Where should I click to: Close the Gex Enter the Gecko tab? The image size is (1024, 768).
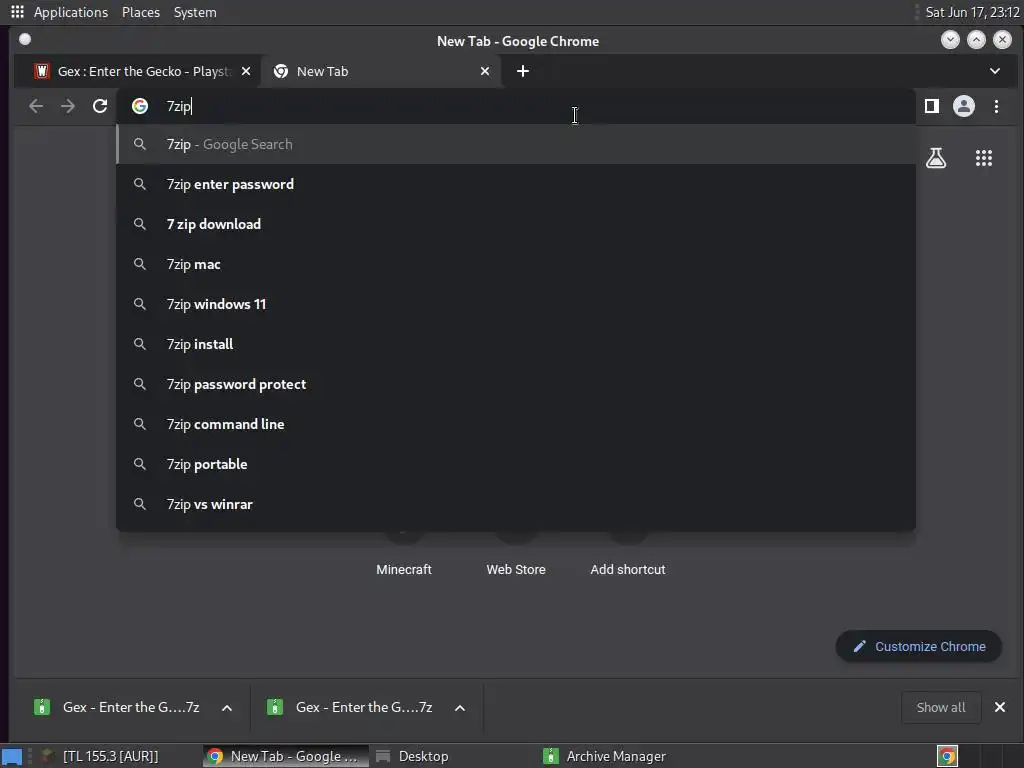point(246,71)
